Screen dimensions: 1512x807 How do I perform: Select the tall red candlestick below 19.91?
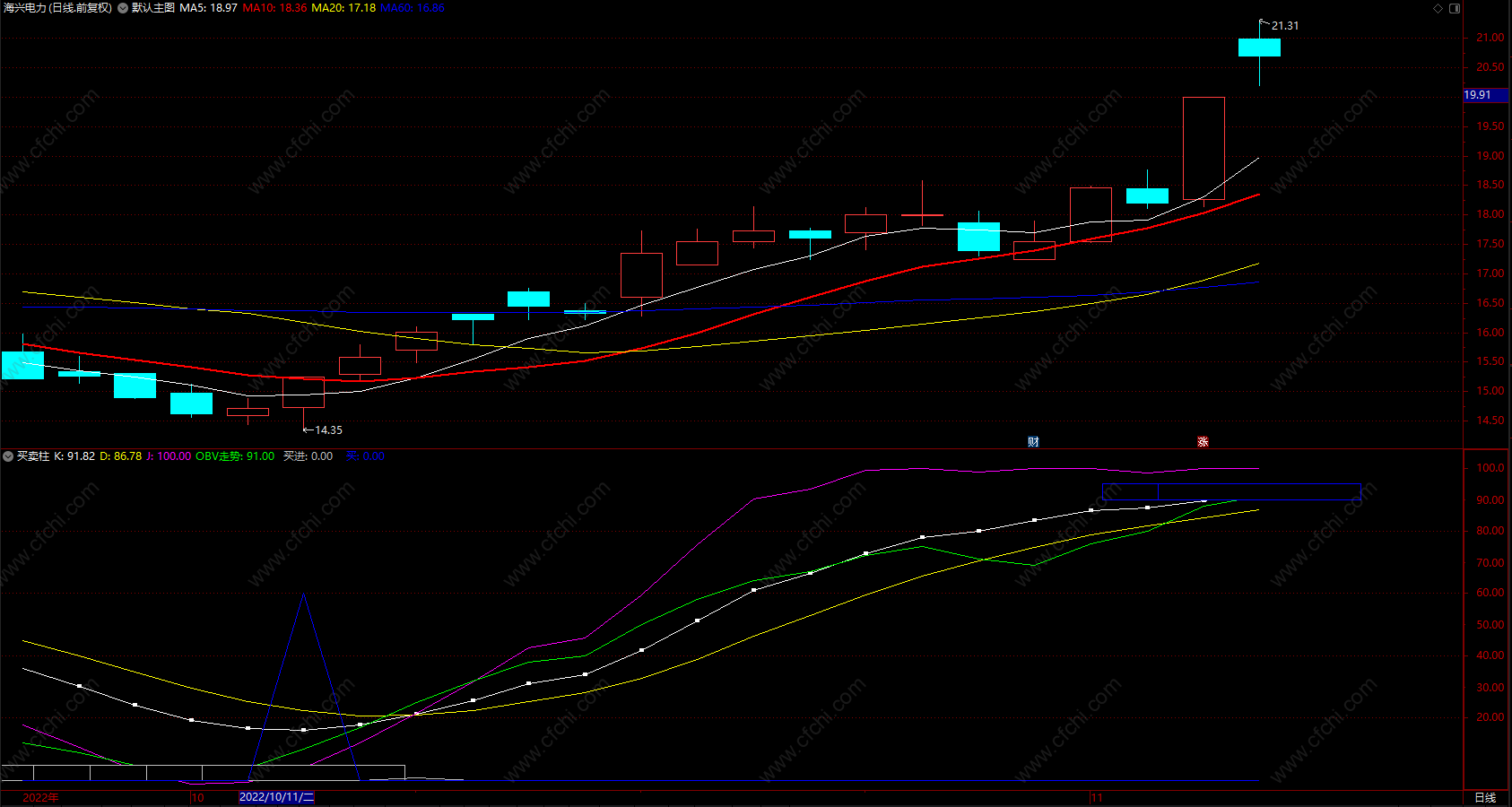[1204, 148]
